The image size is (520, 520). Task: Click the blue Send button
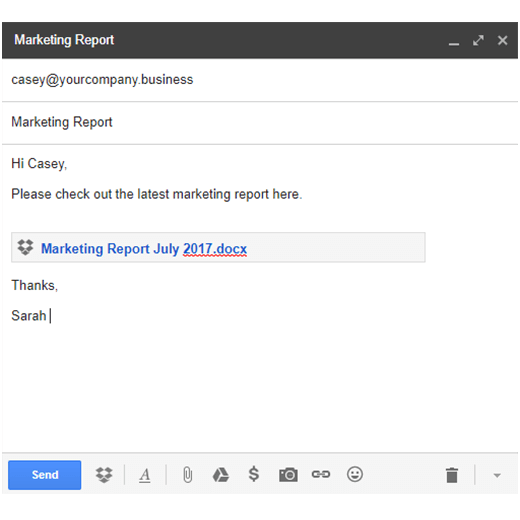coord(44,475)
